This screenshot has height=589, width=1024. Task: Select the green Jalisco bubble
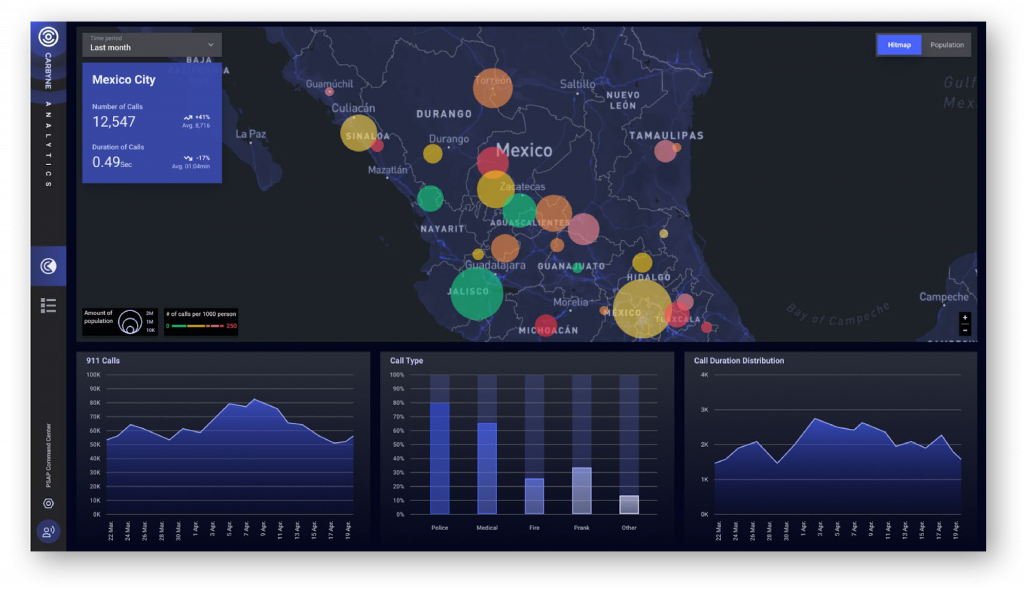[x=476, y=292]
